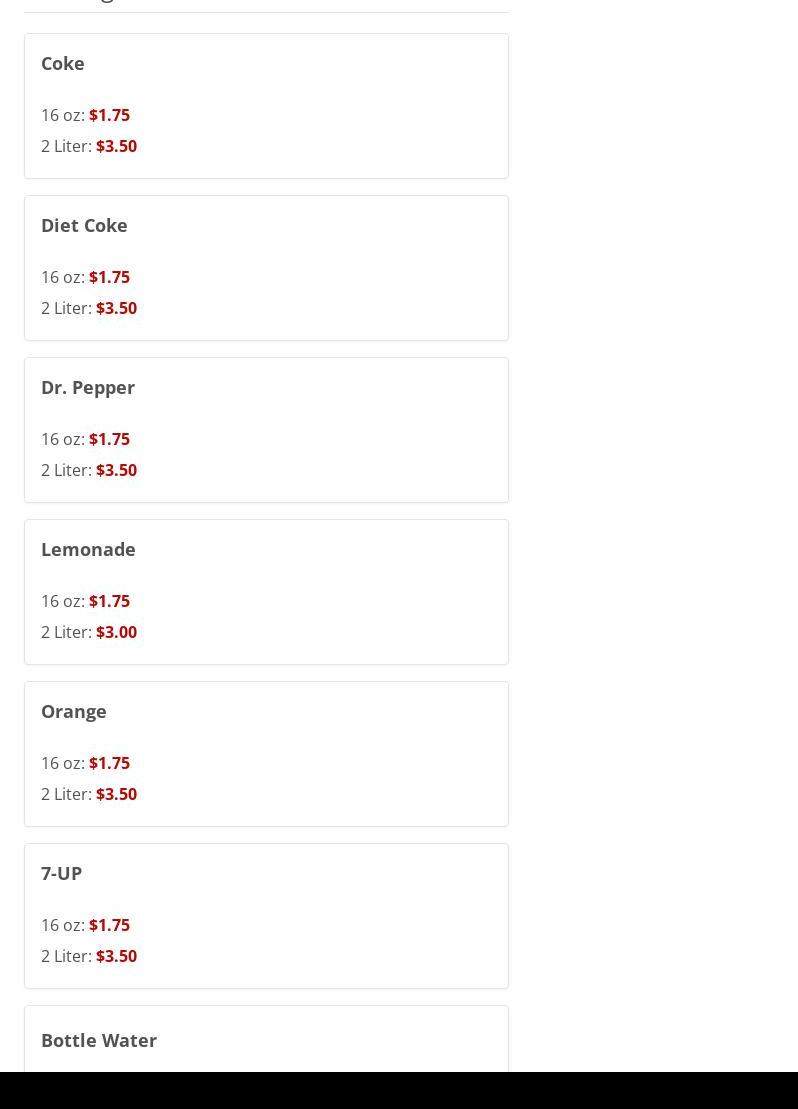The height and width of the screenshot is (1109, 798).
Task: Select 7-UP 16 oz price
Action: [x=109, y=925]
